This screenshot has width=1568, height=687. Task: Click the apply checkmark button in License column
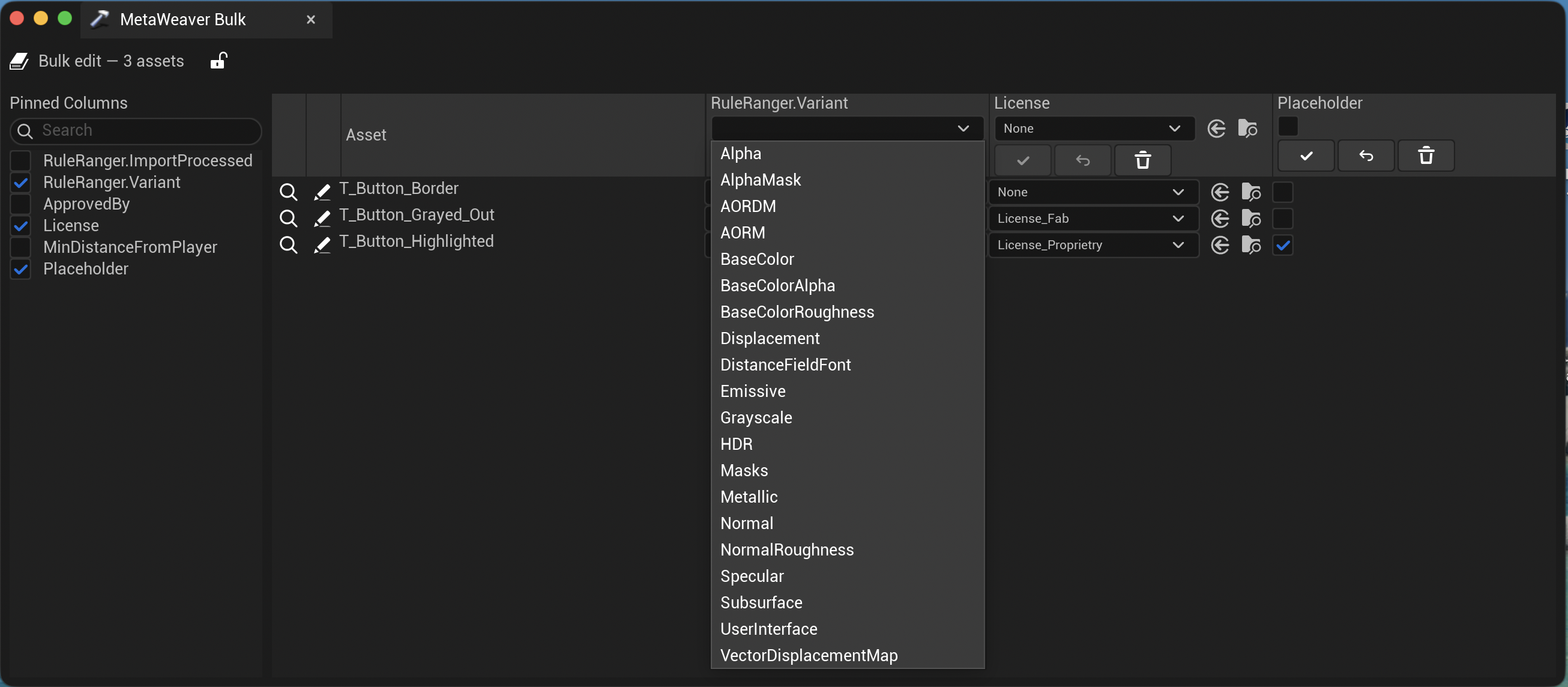coord(1022,160)
